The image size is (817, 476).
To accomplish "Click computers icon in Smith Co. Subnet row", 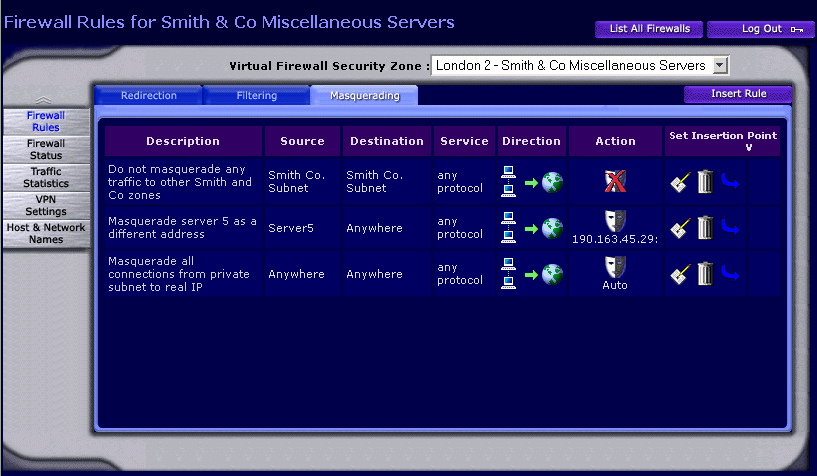I will [x=509, y=181].
